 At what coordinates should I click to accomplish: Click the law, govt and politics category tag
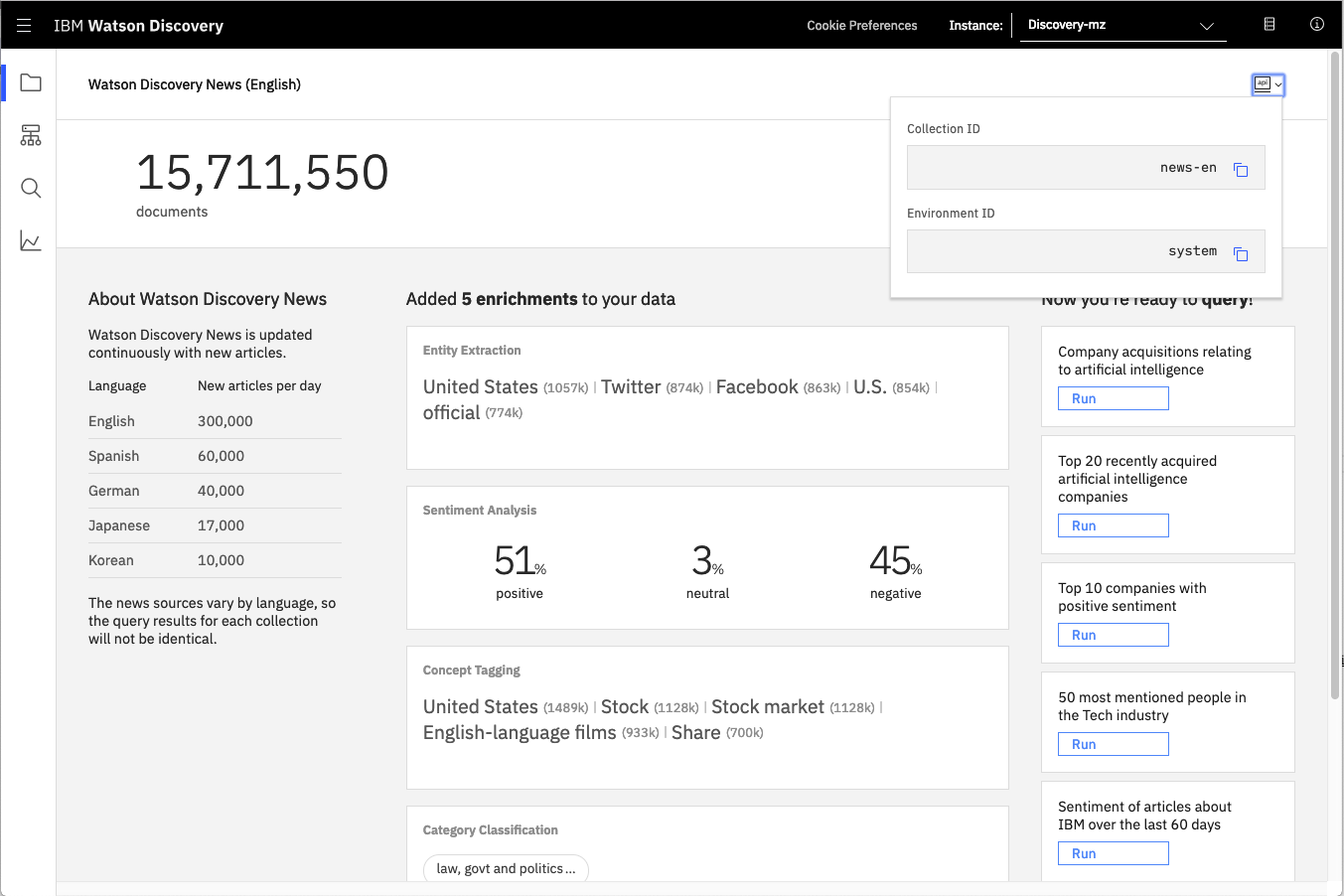click(x=506, y=868)
